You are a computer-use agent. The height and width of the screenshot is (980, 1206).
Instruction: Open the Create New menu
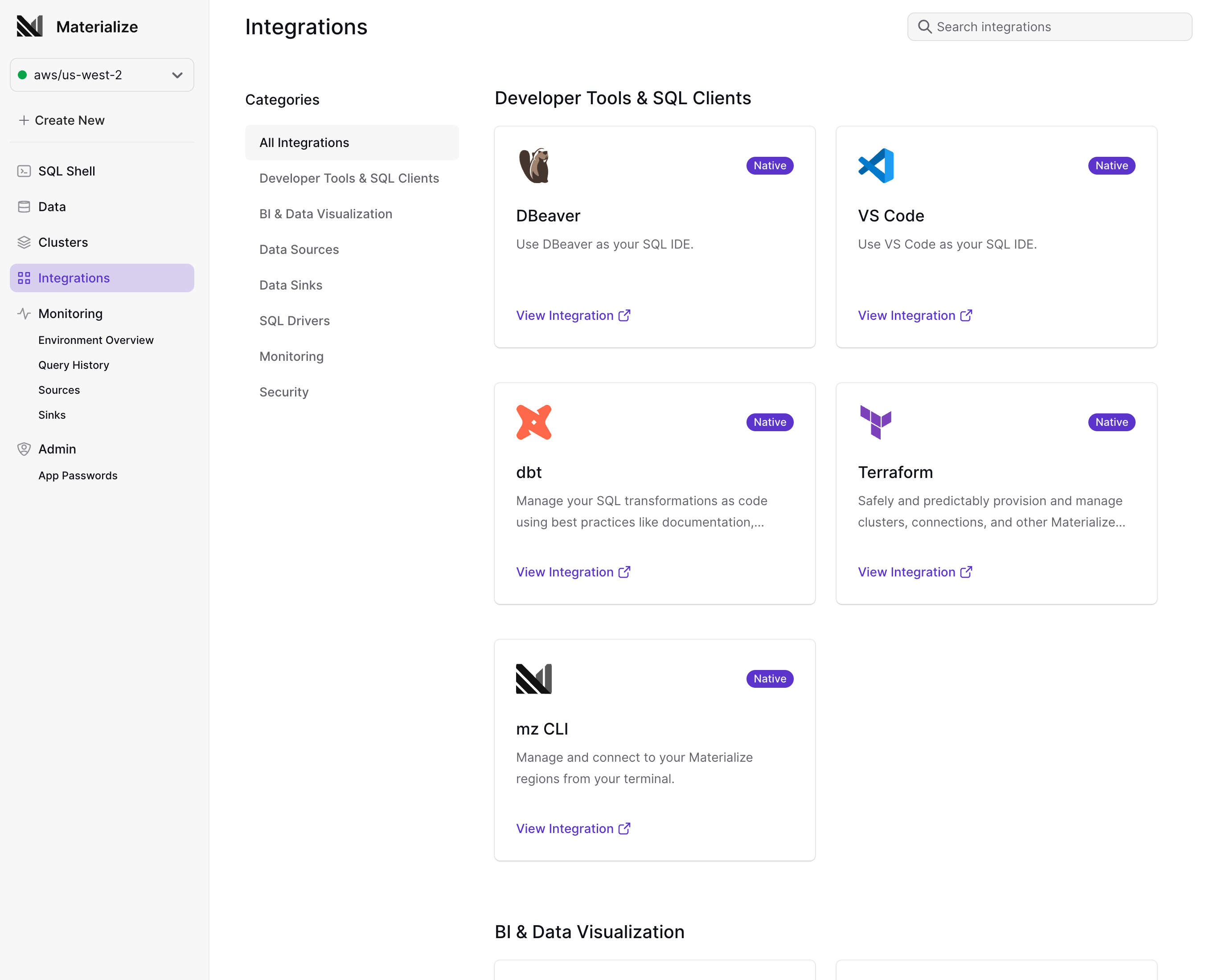tap(62, 120)
